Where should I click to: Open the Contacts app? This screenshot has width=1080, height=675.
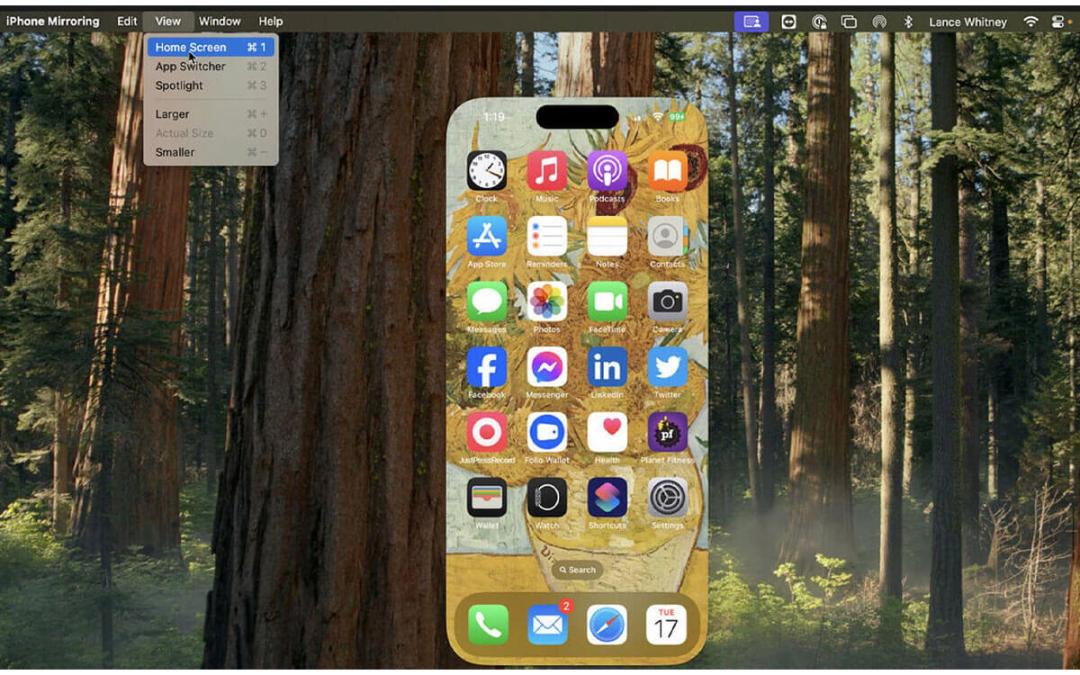tap(667, 236)
